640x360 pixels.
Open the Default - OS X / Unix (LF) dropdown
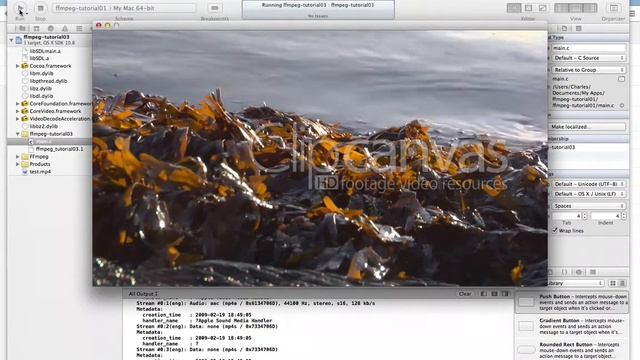[589, 194]
